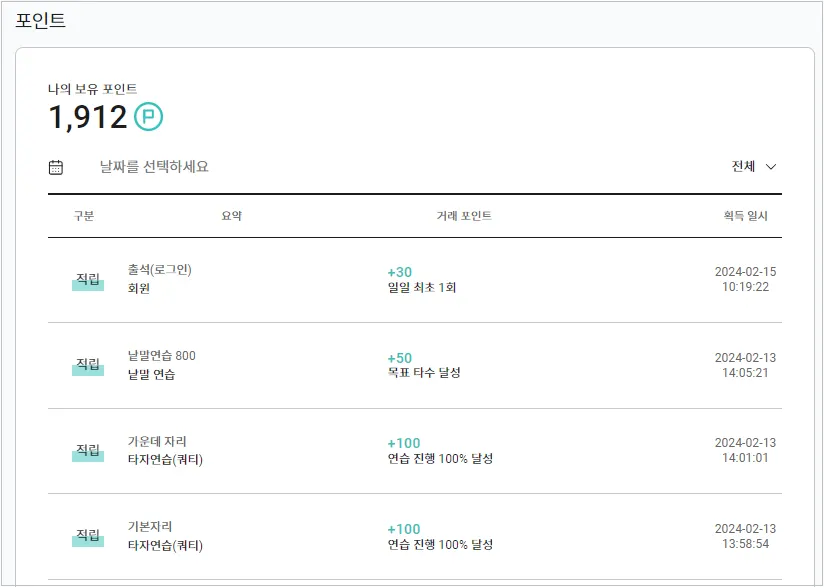This screenshot has height=587, width=824.
Task: Click the 1,912 point balance
Action: 88,118
